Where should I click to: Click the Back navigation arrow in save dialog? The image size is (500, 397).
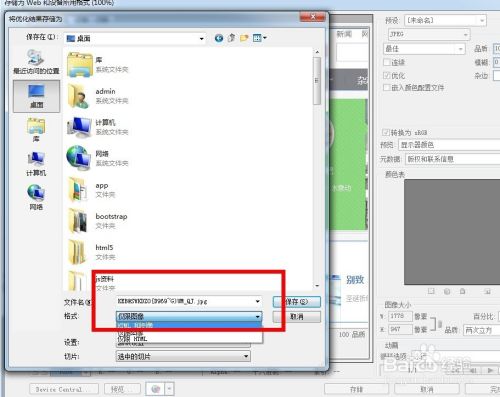[219, 38]
